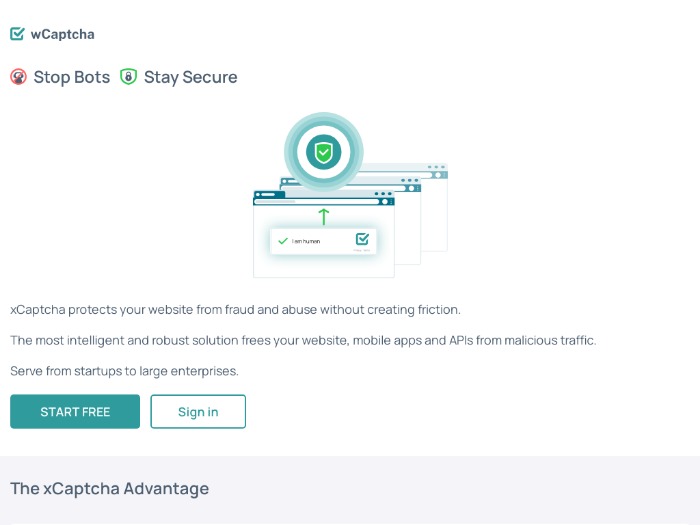The image size is (700, 525).
Task: Click the START FREE button
Action: tap(75, 412)
